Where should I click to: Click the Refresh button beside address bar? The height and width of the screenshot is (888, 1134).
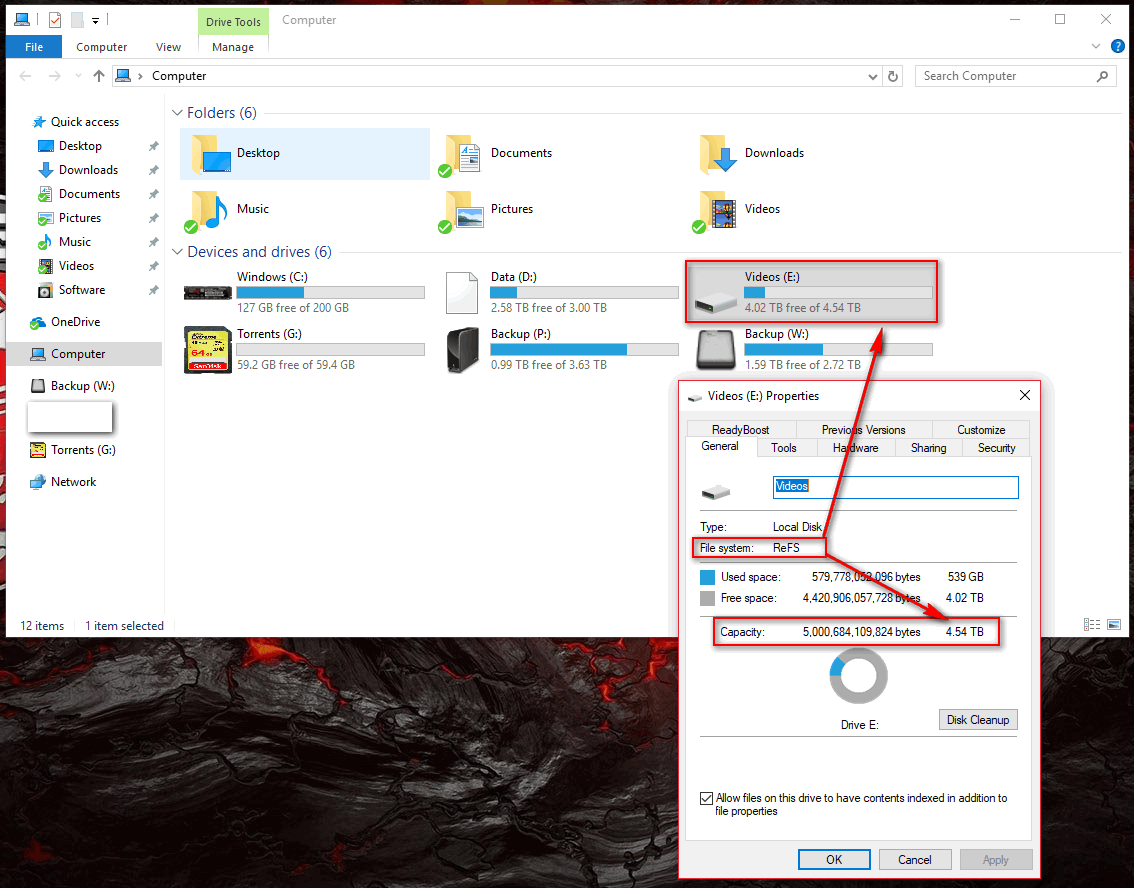[893, 76]
